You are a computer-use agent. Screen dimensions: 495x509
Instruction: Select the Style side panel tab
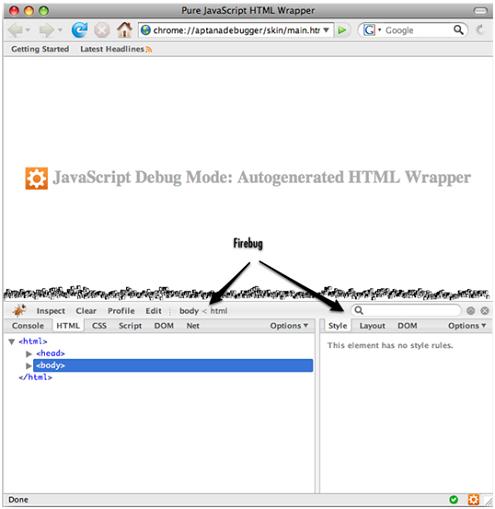[338, 326]
